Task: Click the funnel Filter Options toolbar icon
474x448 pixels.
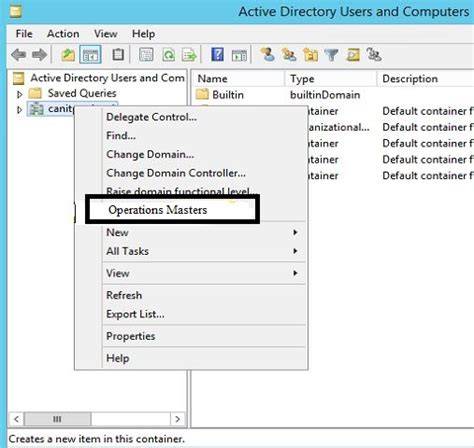Action: click(331, 55)
